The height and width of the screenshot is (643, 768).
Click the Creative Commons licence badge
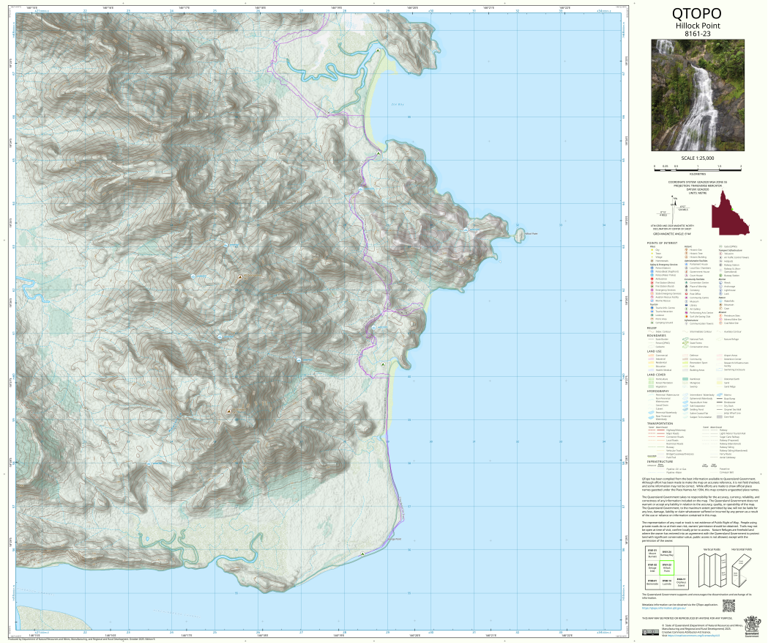(651, 632)
